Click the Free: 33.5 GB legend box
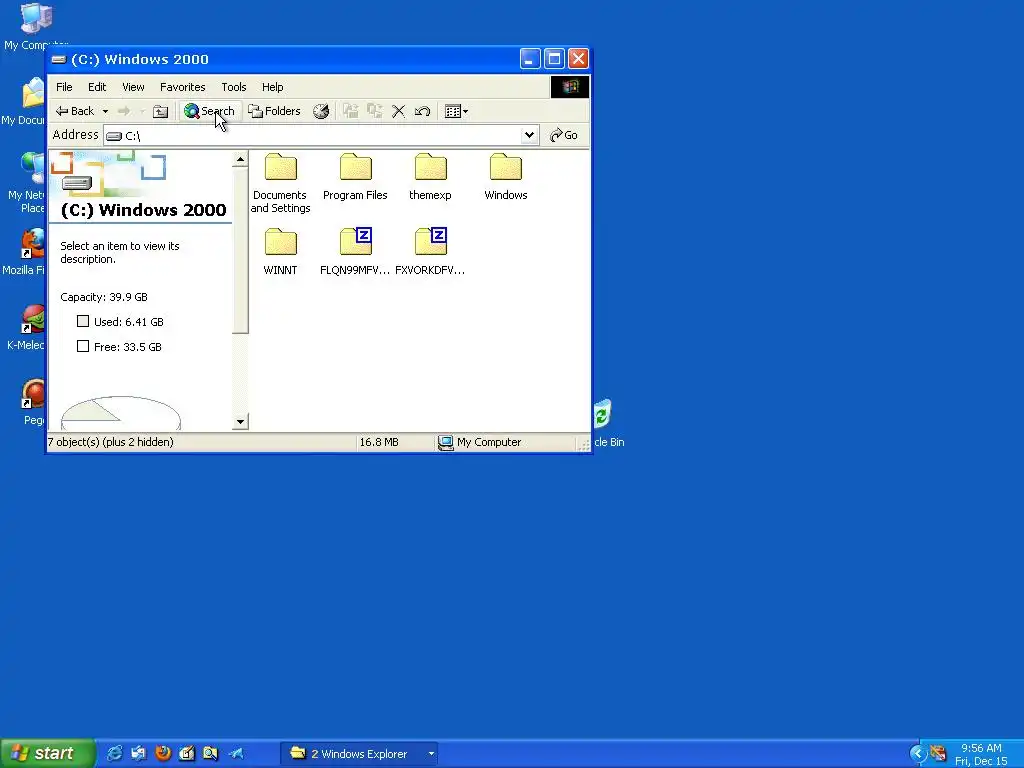Screen dimensions: 1024x768 83,346
